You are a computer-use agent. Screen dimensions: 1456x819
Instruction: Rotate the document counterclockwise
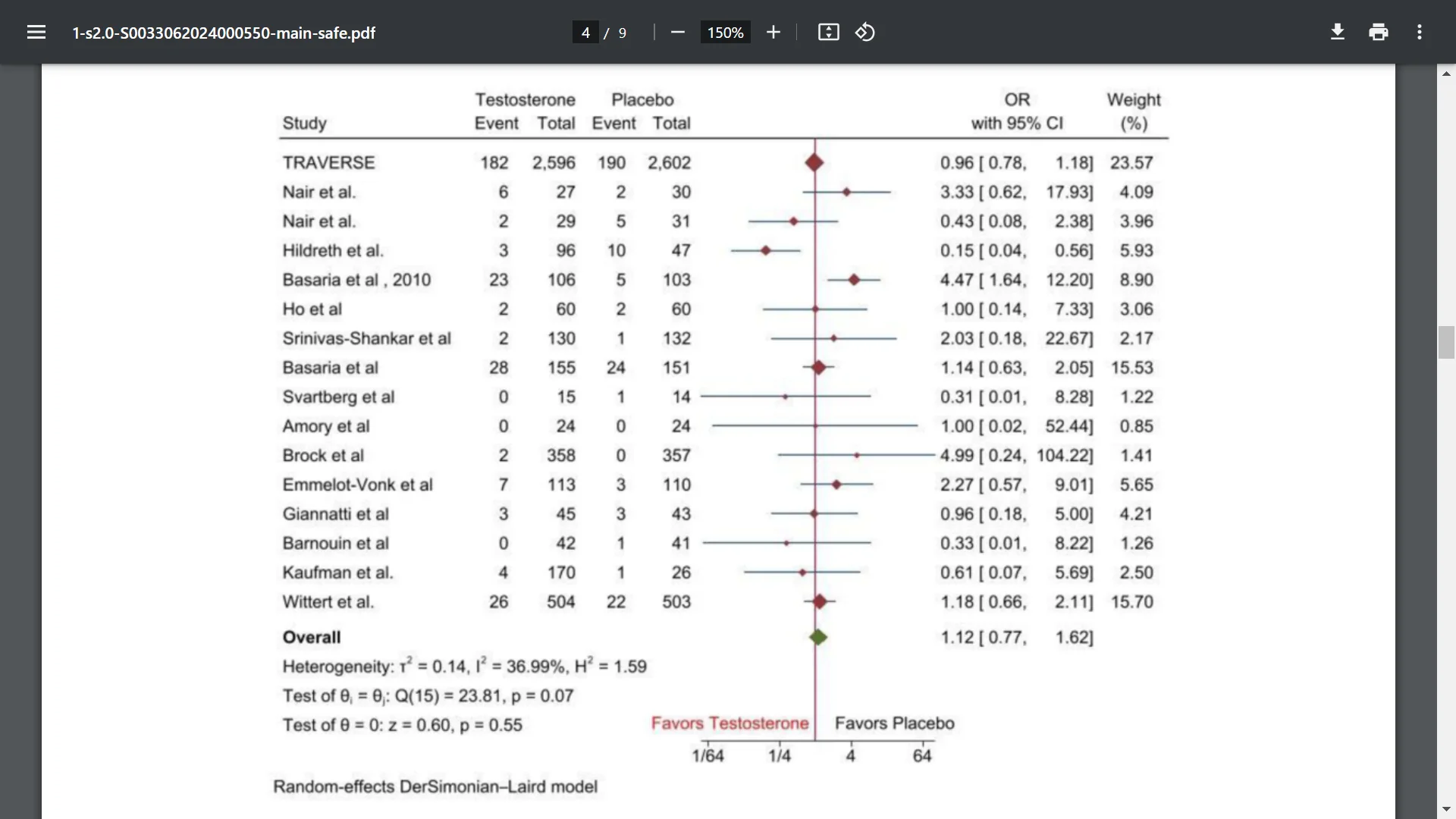865,33
